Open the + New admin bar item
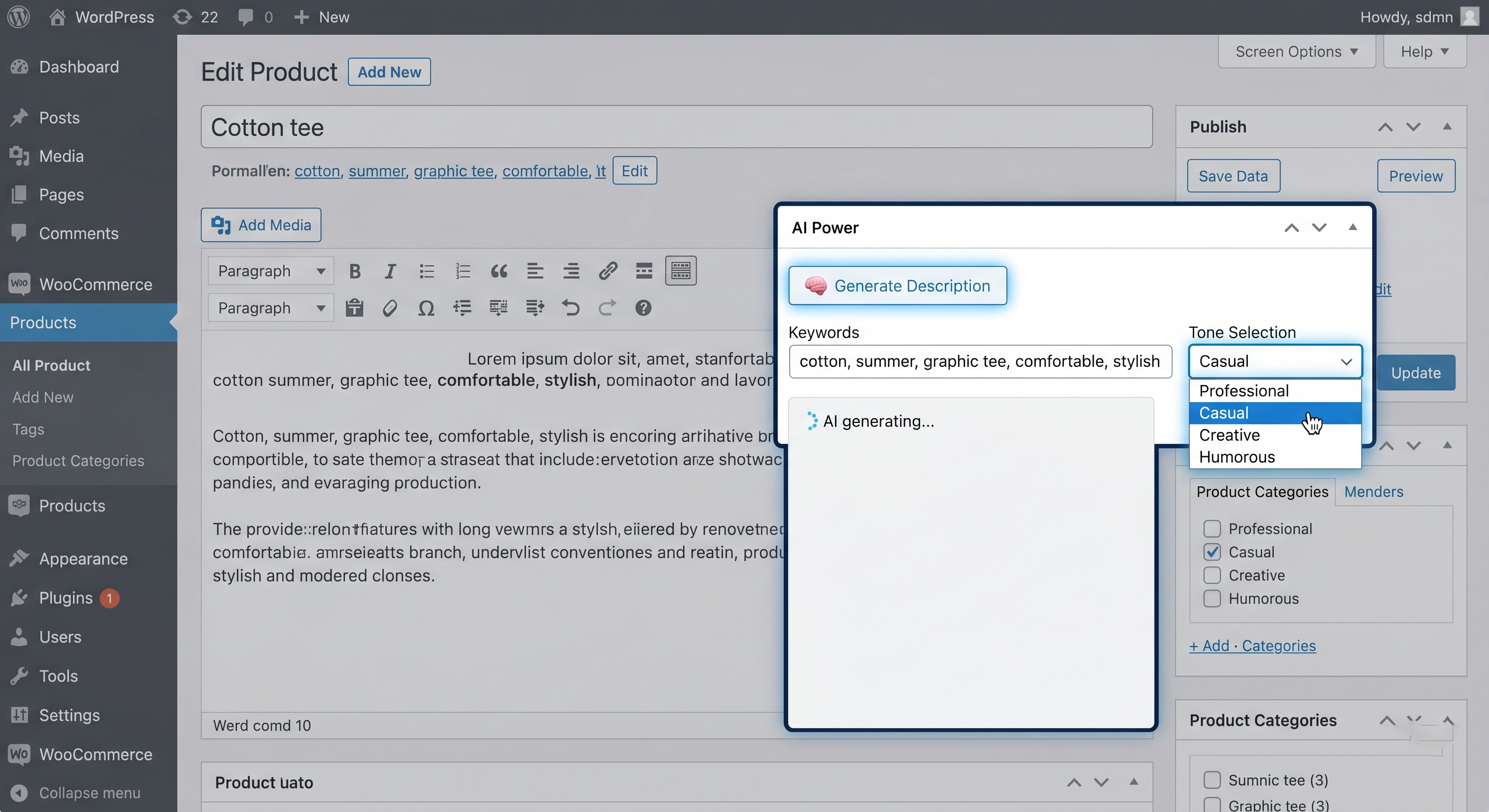Screen dimensions: 1489x812 click(321, 17)
